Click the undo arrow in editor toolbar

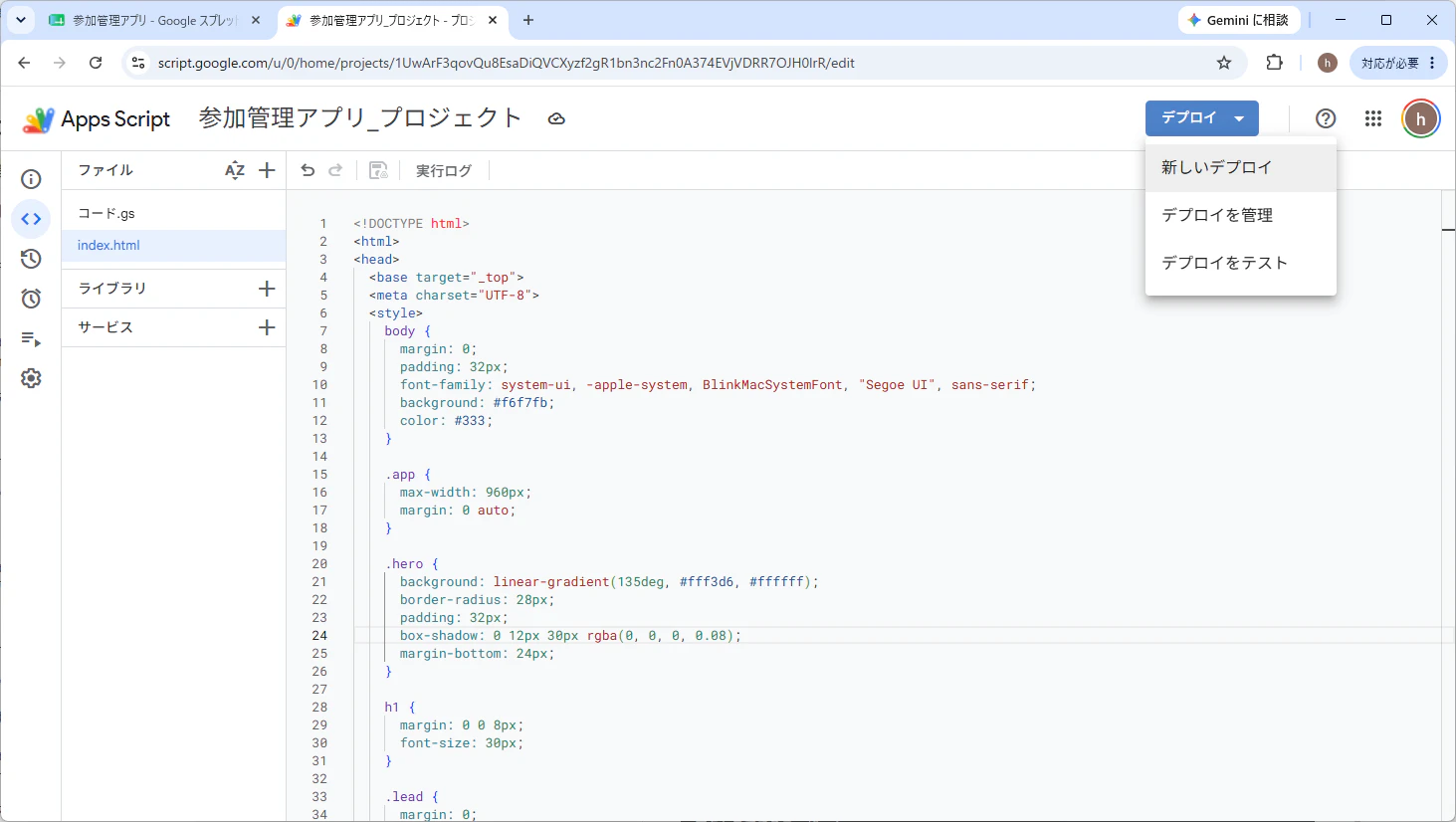(x=308, y=170)
